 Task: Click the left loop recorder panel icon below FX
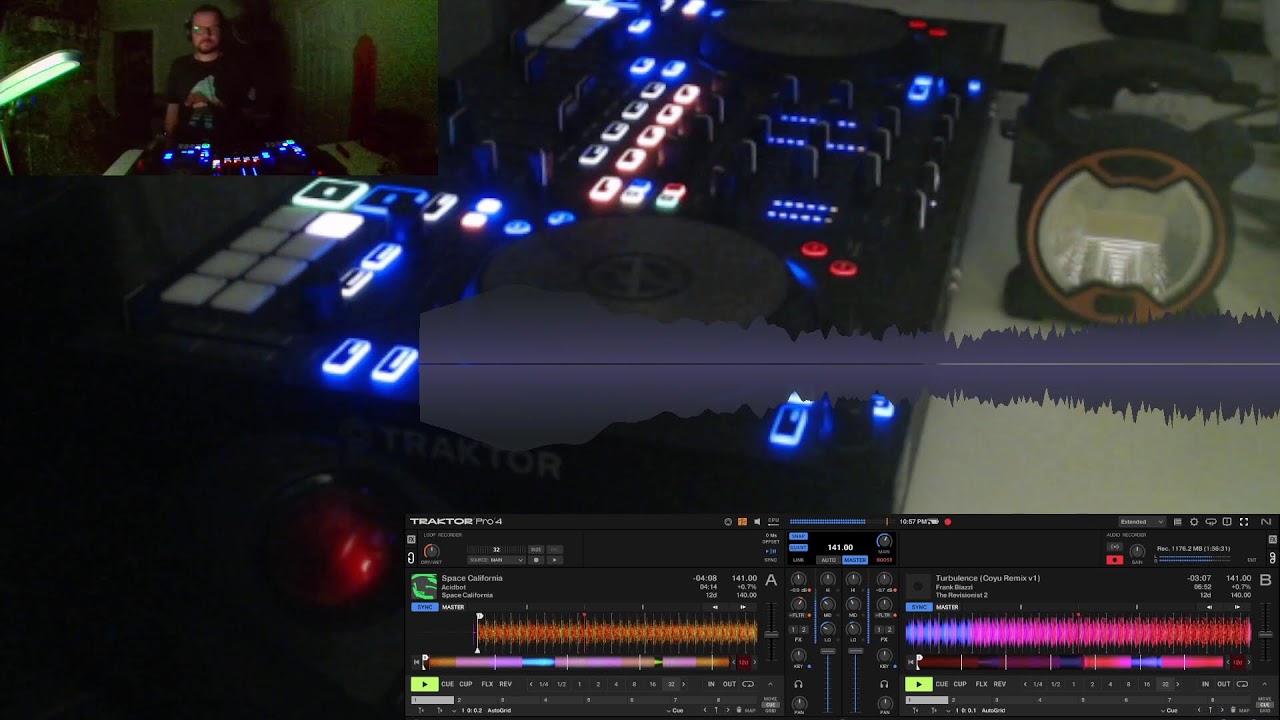(411, 558)
